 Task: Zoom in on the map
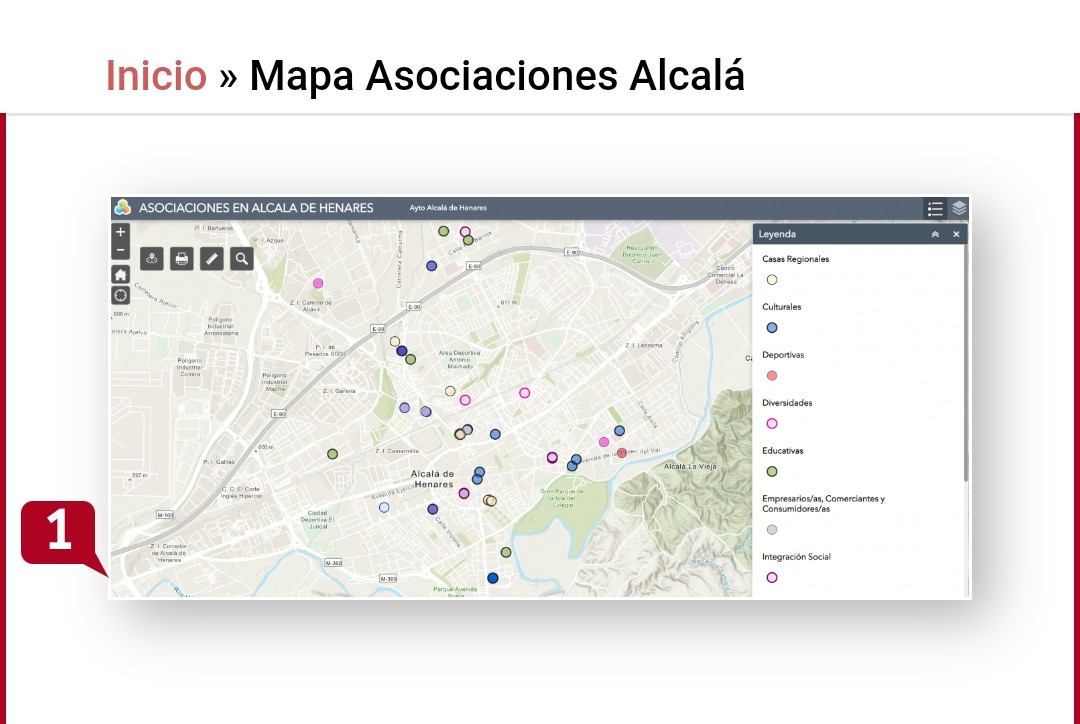pyautogui.click(x=121, y=231)
